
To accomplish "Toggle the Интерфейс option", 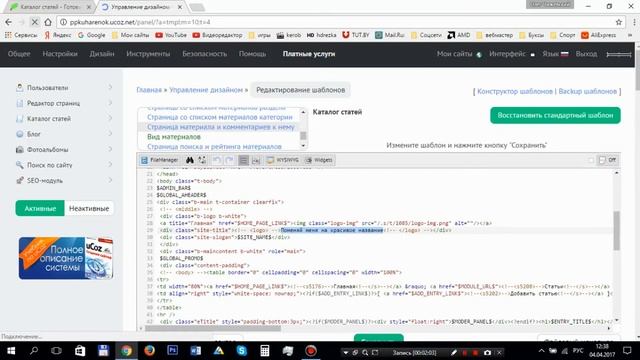I will click(512, 54).
